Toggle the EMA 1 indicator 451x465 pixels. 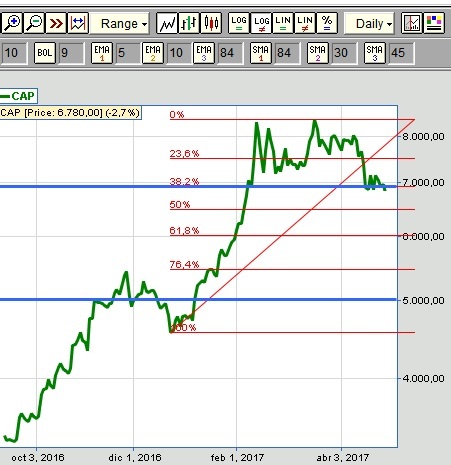[x=102, y=53]
